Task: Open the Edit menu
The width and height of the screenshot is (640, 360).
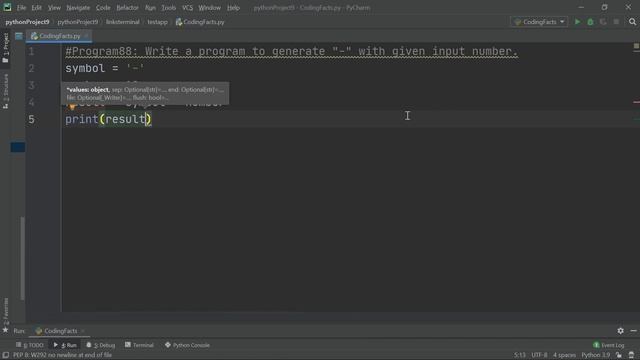Action: pyautogui.click(x=37, y=8)
